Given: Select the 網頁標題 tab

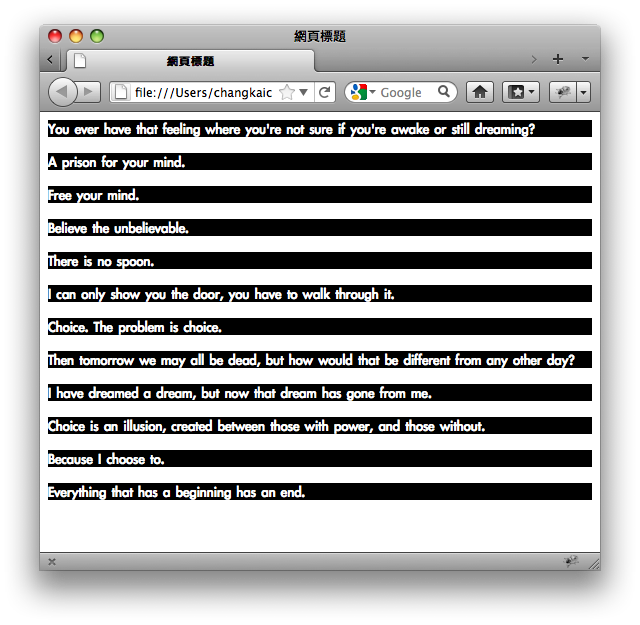Looking at the screenshot, I should [x=190, y=61].
